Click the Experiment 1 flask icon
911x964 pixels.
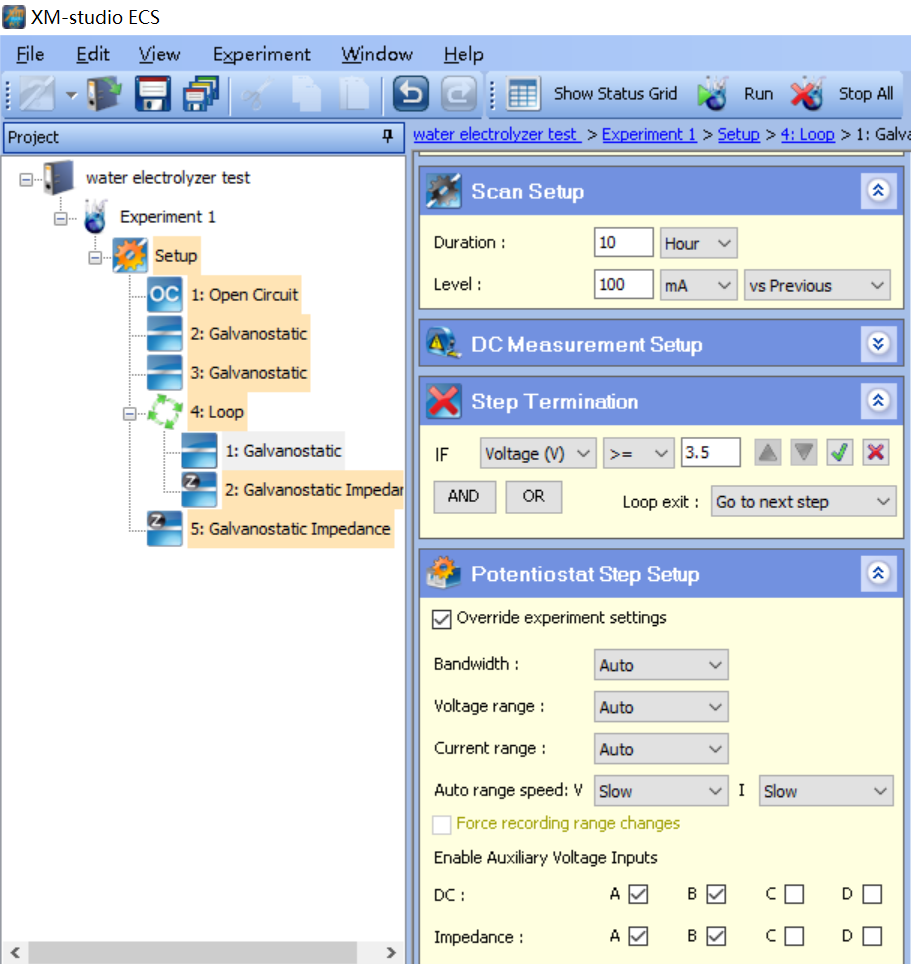(95, 216)
